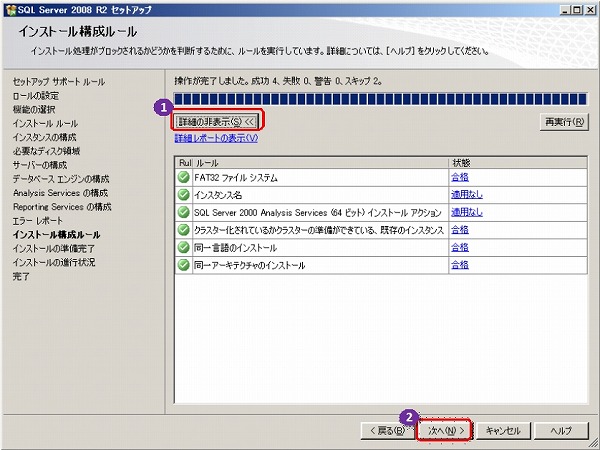This screenshot has height=450, width=600.
Task: Click the completed progress bar
Action: coord(380,99)
